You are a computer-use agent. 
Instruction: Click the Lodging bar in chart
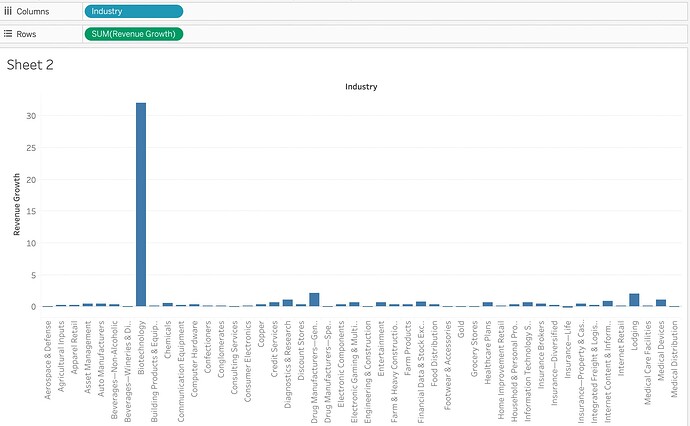point(634,300)
